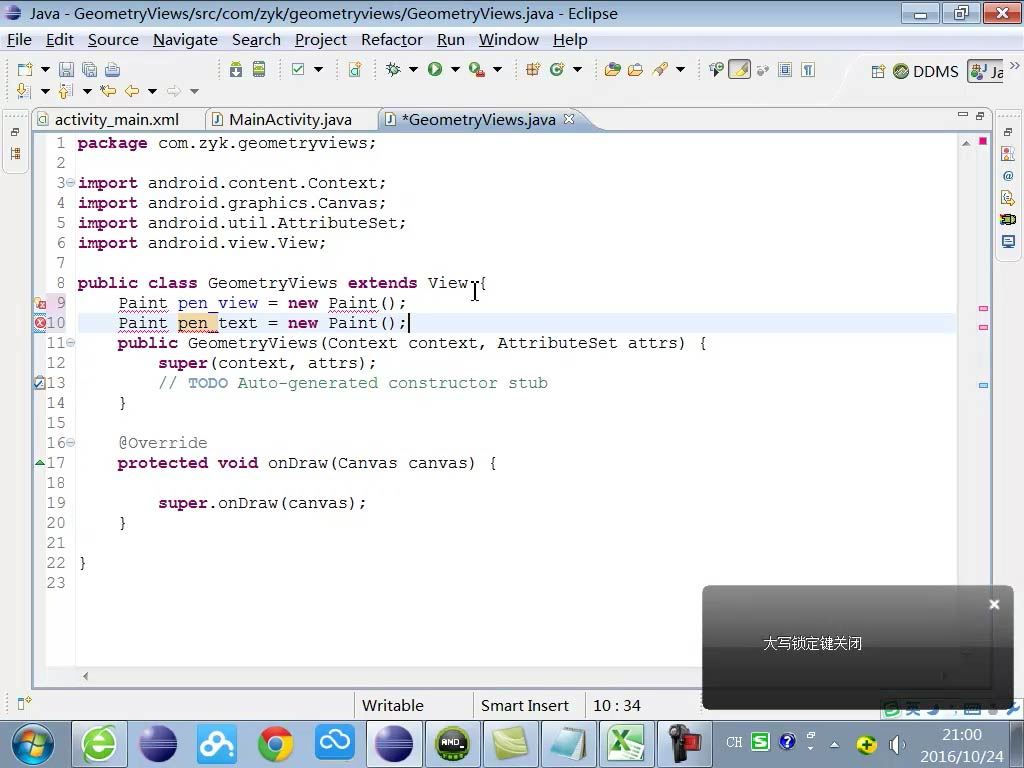Viewport: 1024px width, 768px height.
Task: Open Excel from the taskbar
Action: coord(626,744)
